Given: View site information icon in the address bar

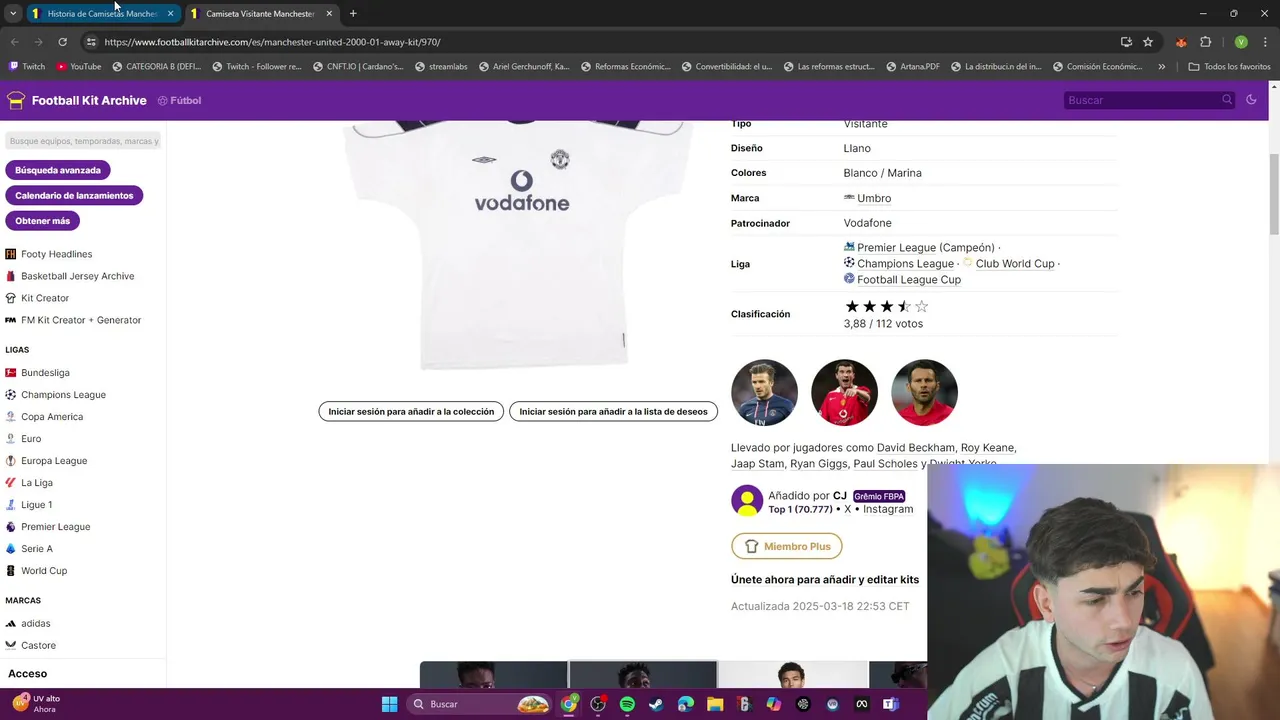Looking at the screenshot, I should (x=91, y=42).
